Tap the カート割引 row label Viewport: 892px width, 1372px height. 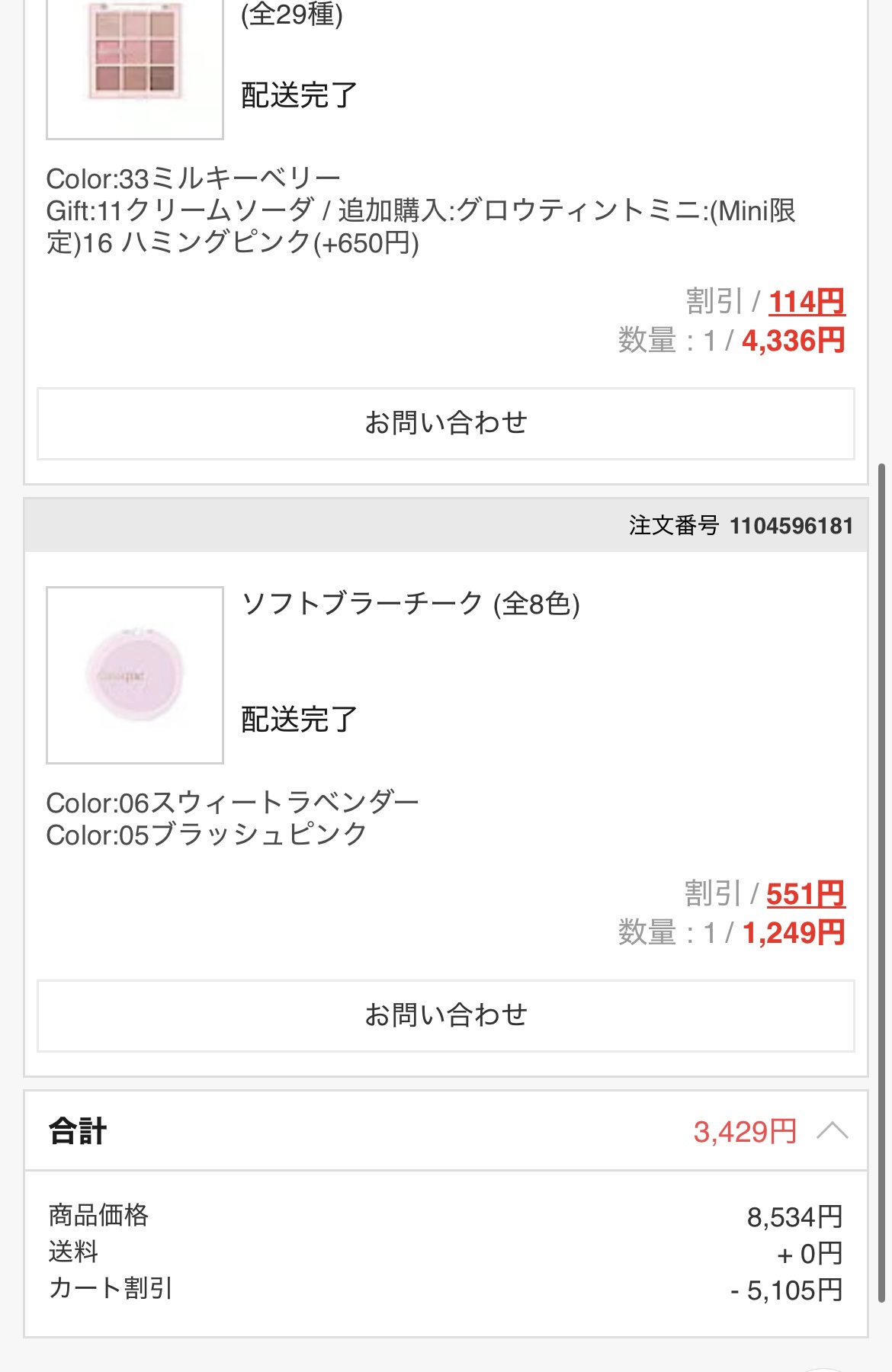[x=111, y=1288]
